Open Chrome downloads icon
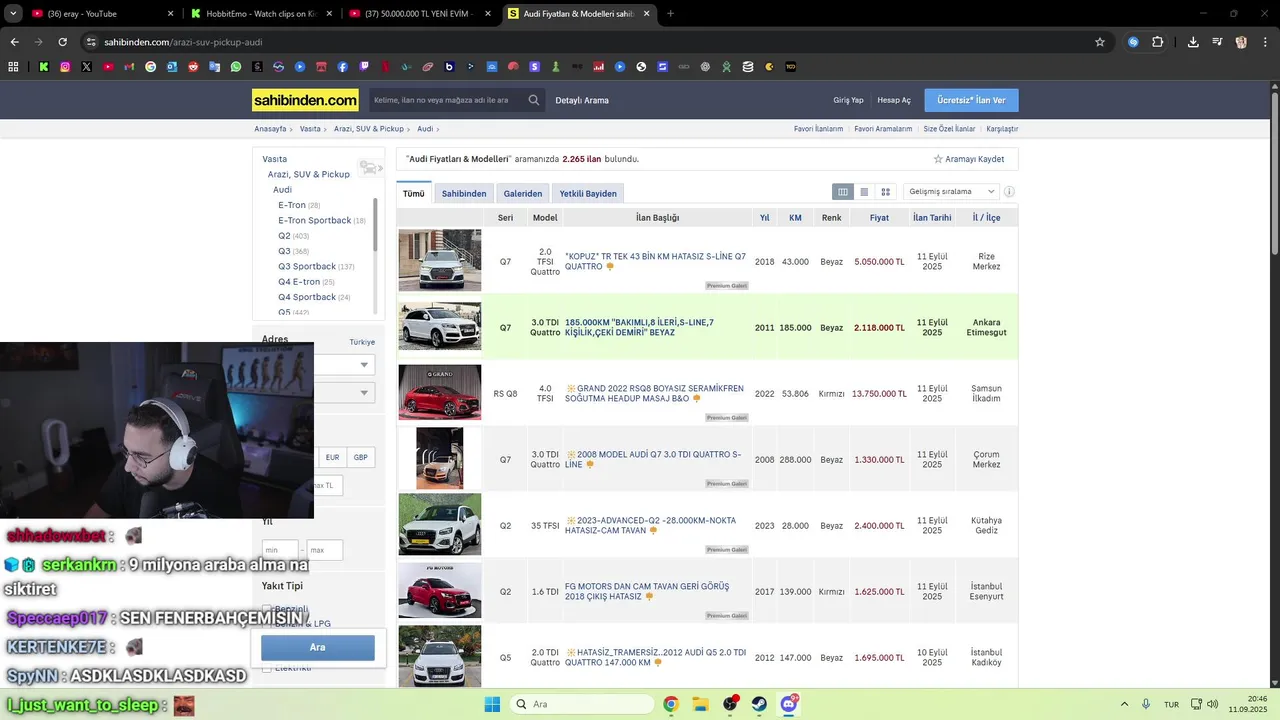The height and width of the screenshot is (720, 1280). [x=1193, y=42]
